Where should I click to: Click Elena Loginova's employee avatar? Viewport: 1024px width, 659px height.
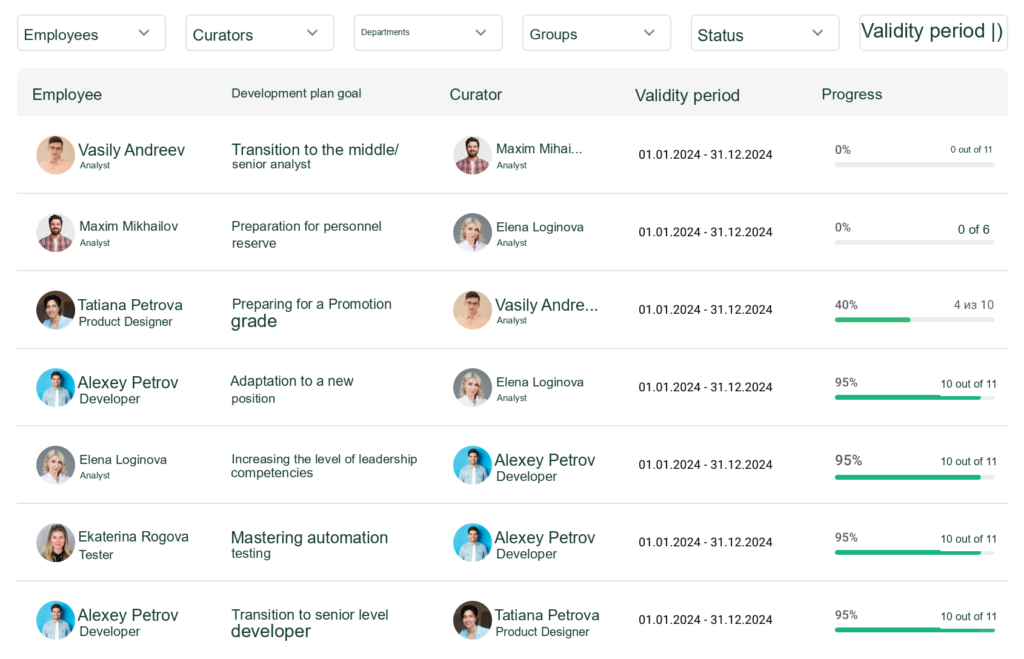pos(55,465)
